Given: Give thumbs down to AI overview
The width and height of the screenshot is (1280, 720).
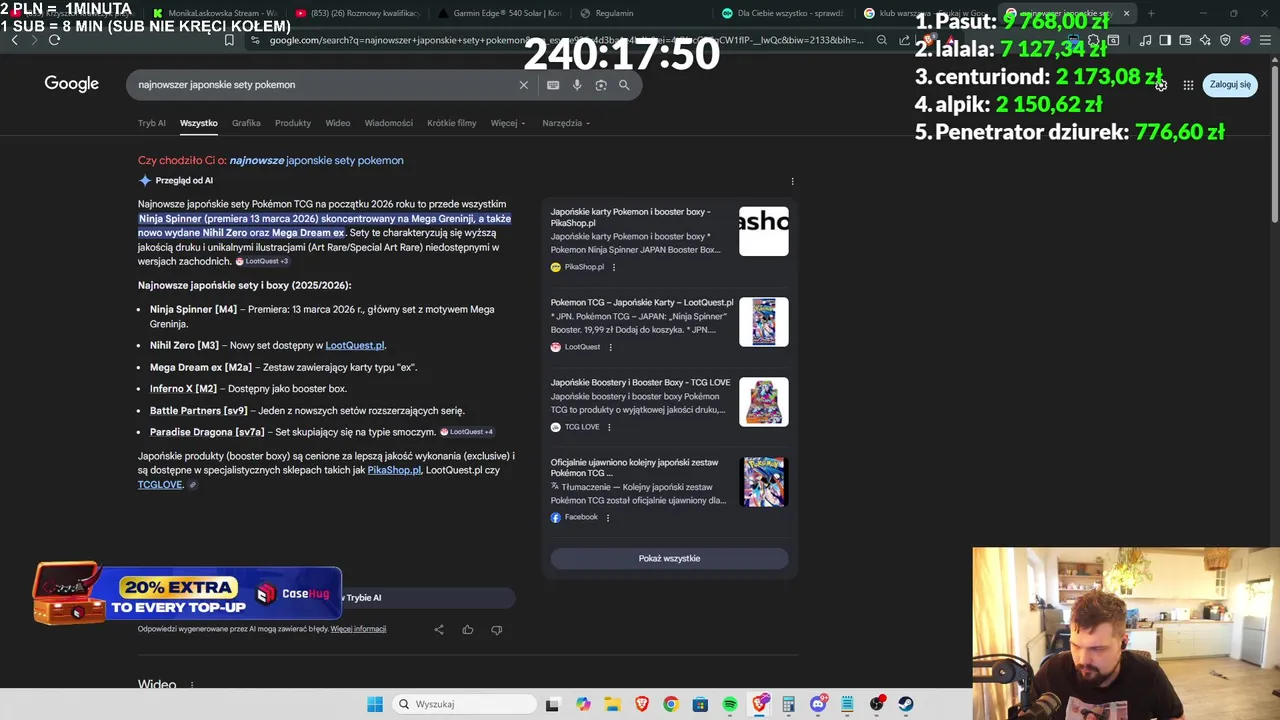Looking at the screenshot, I should [x=496, y=629].
